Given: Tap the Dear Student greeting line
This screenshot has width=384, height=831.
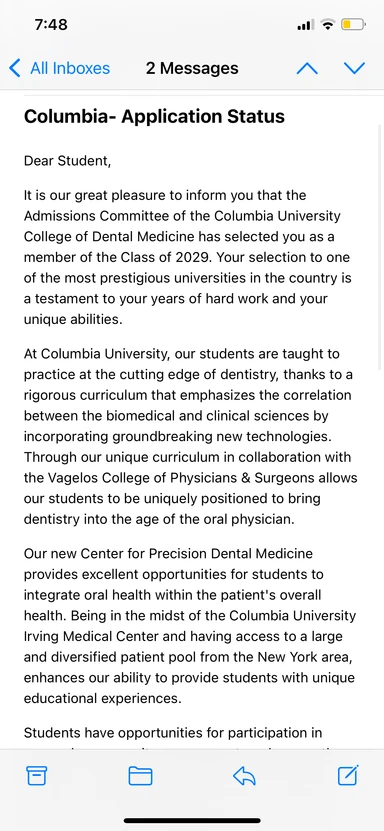Looking at the screenshot, I should click(x=67, y=161).
